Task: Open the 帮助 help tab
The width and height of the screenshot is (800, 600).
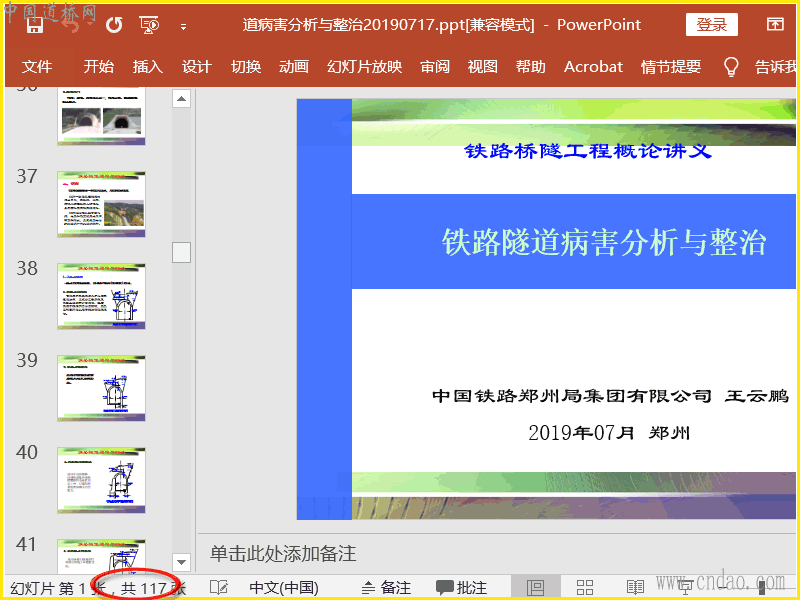Action: click(x=531, y=66)
